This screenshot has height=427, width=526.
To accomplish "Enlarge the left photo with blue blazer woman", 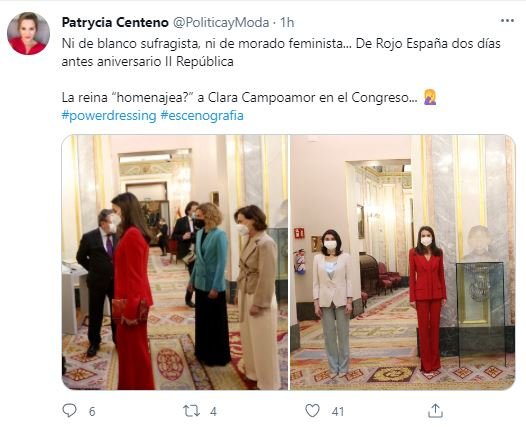I will 175,262.
